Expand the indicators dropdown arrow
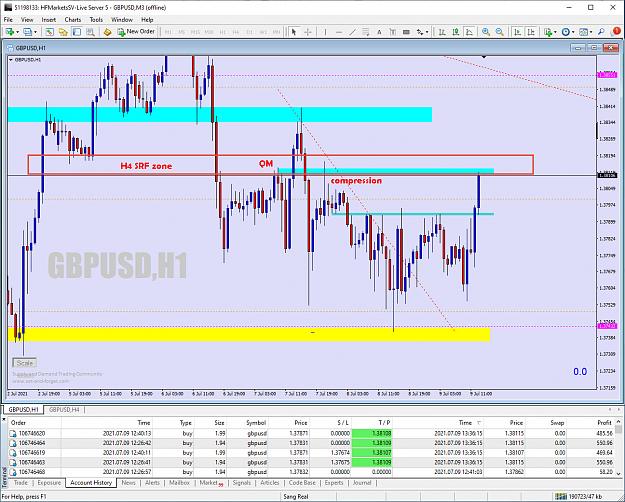625x502 pixels. click(555, 32)
